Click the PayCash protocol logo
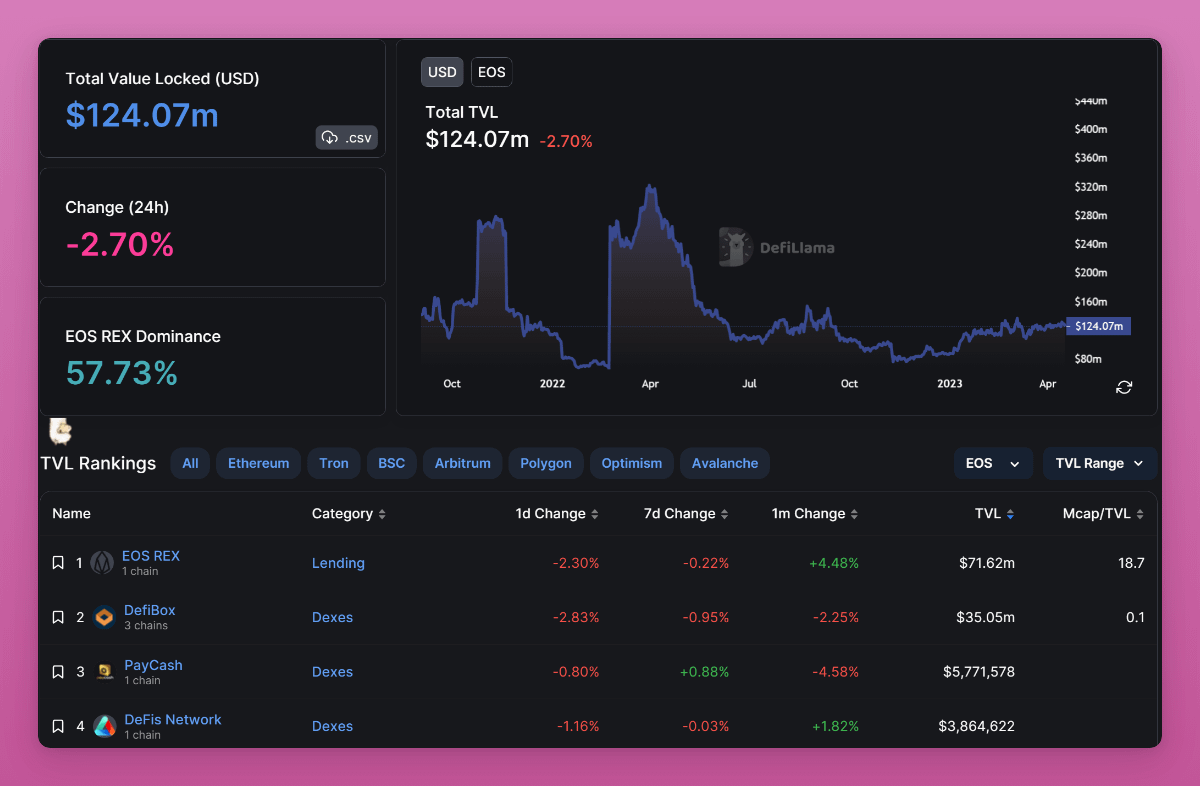This screenshot has width=1200, height=786. (x=104, y=672)
